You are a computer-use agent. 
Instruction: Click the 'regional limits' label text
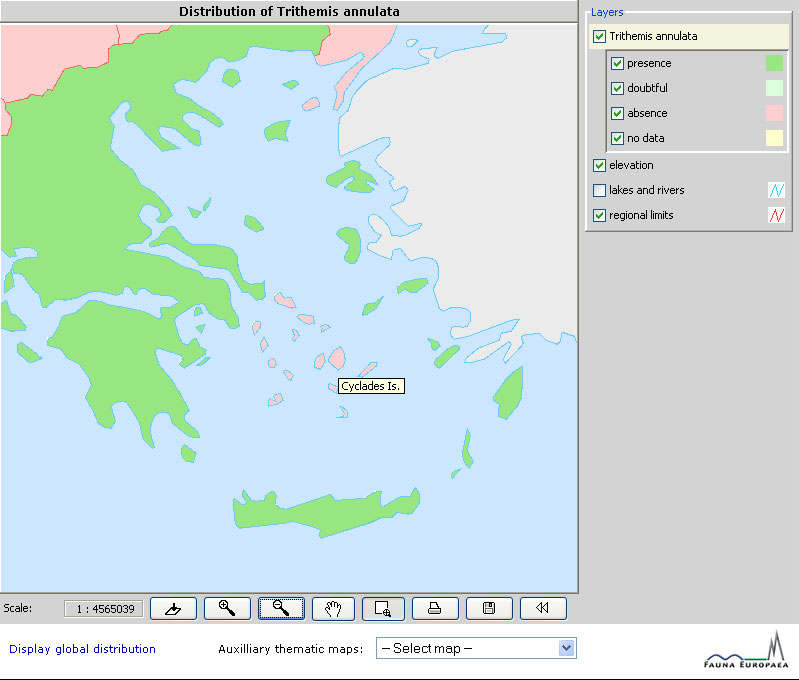tap(641, 215)
